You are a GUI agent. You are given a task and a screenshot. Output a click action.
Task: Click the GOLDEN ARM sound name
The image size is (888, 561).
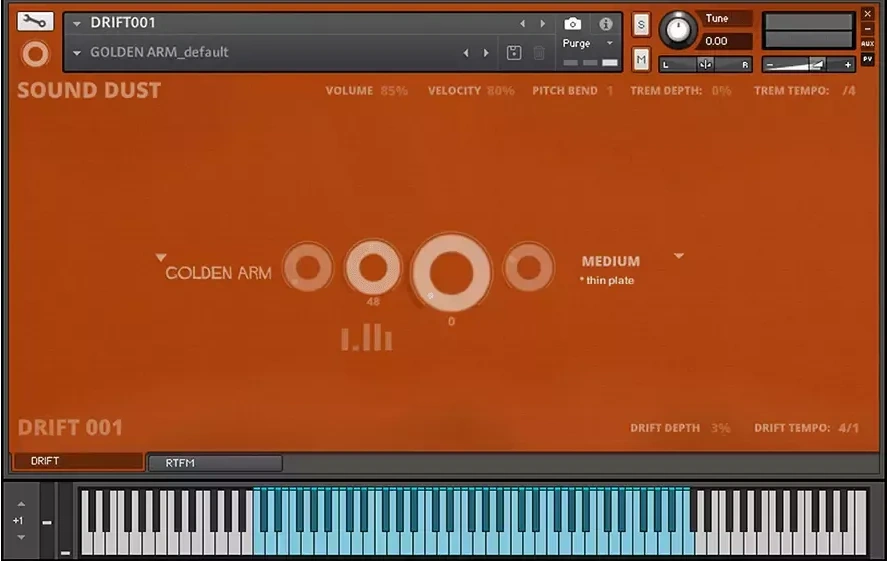click(218, 273)
